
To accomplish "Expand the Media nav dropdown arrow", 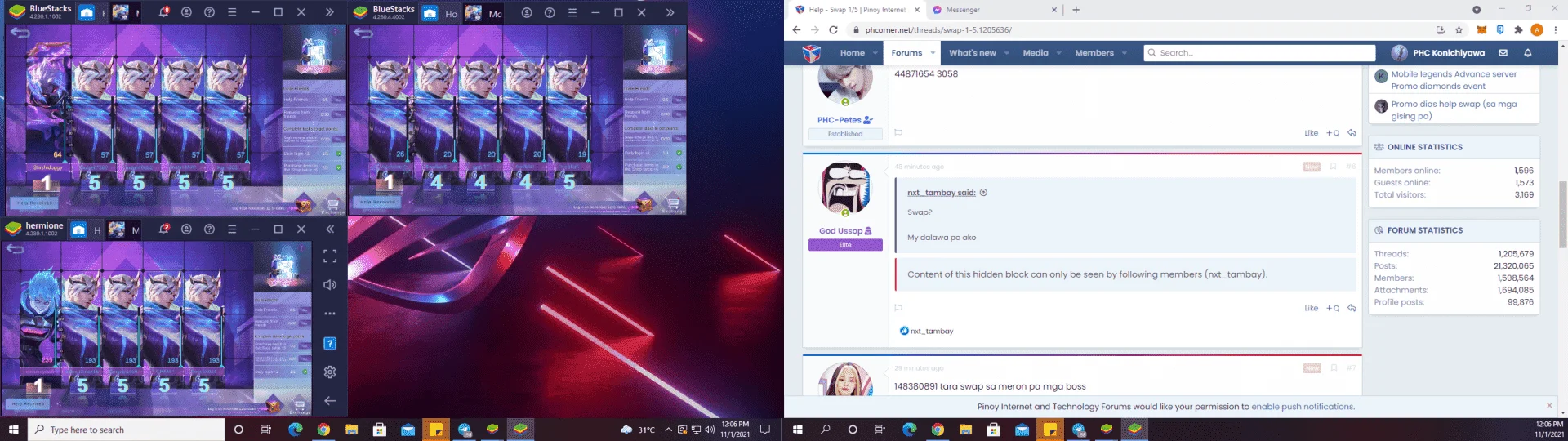I will 1058,53.
